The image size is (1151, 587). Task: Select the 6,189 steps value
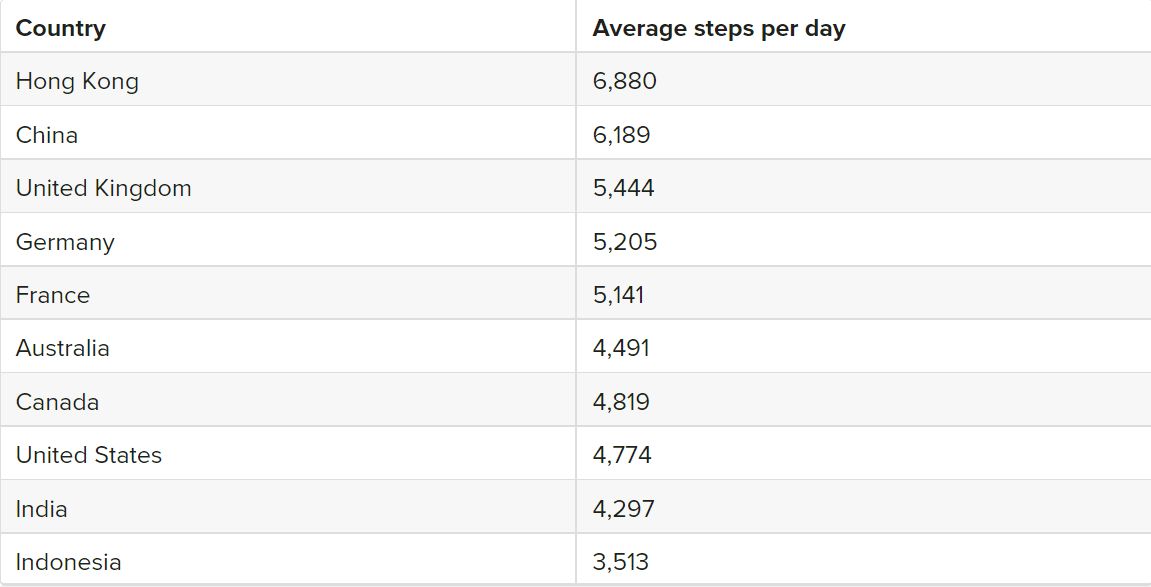tap(622, 135)
